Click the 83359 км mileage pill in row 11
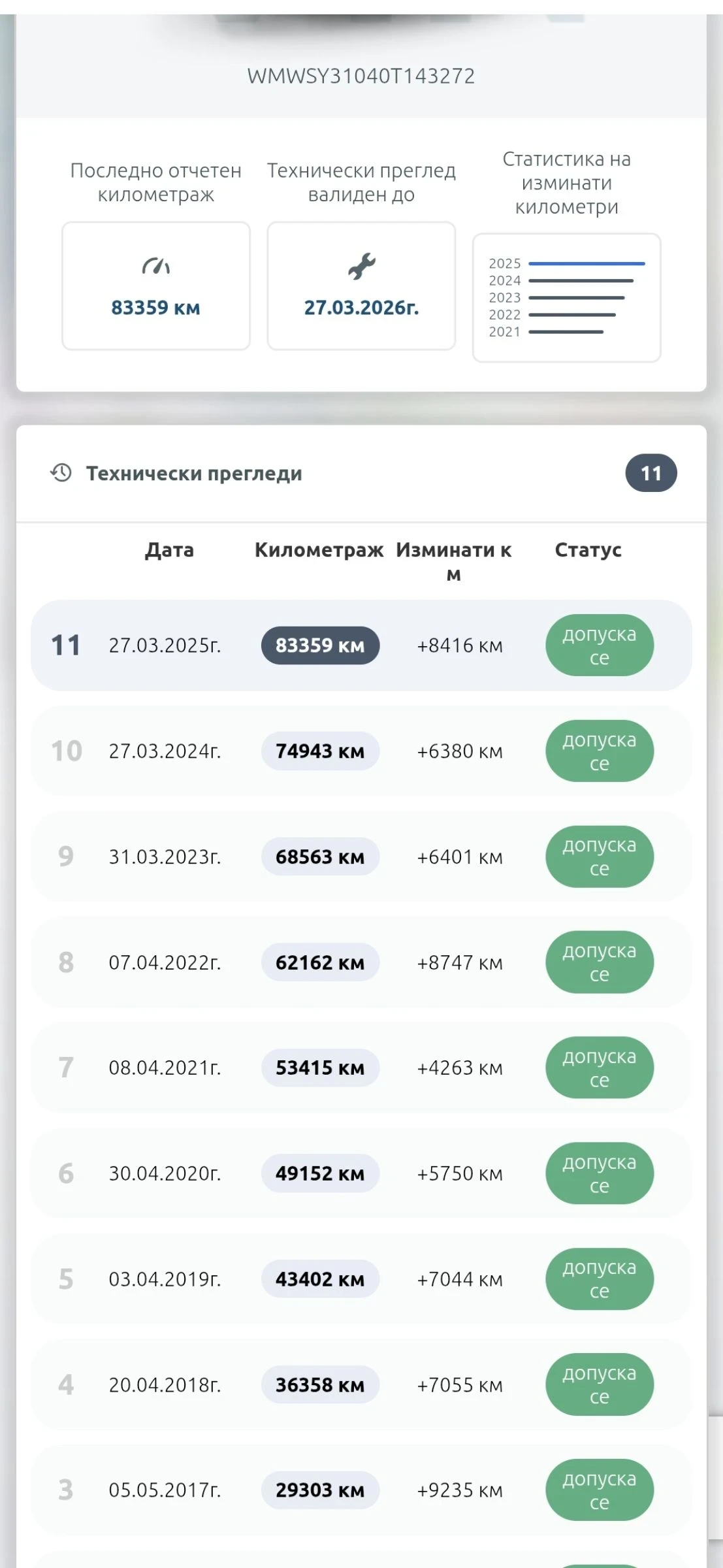Image resolution: width=723 pixels, height=1568 pixels. pyautogui.click(x=320, y=645)
